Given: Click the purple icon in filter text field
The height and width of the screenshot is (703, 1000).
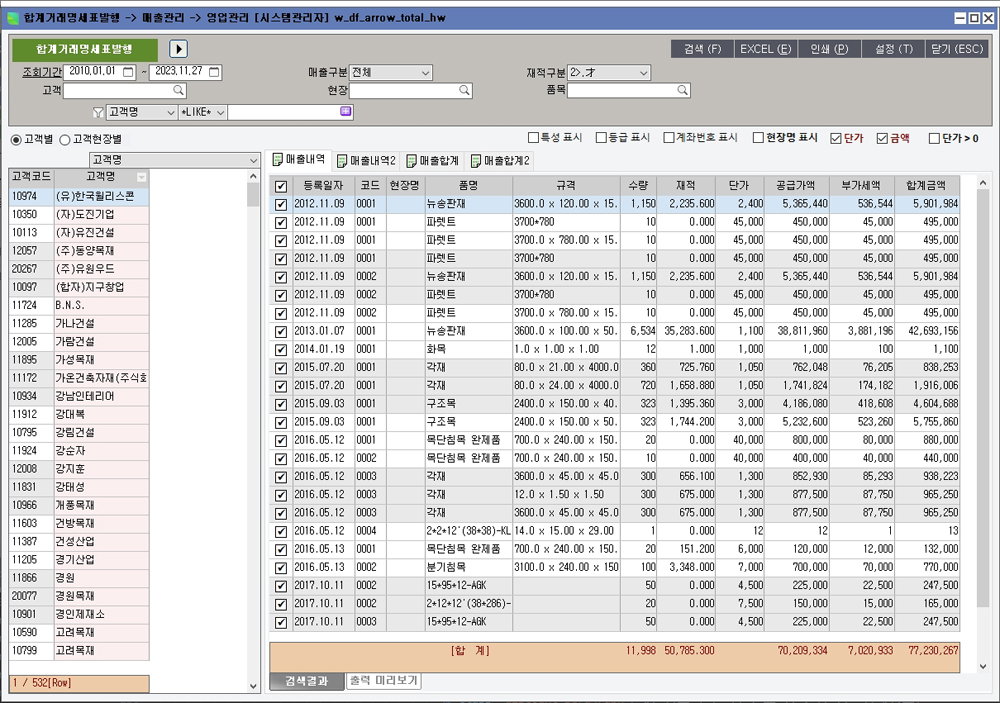Looking at the screenshot, I should point(345,112).
